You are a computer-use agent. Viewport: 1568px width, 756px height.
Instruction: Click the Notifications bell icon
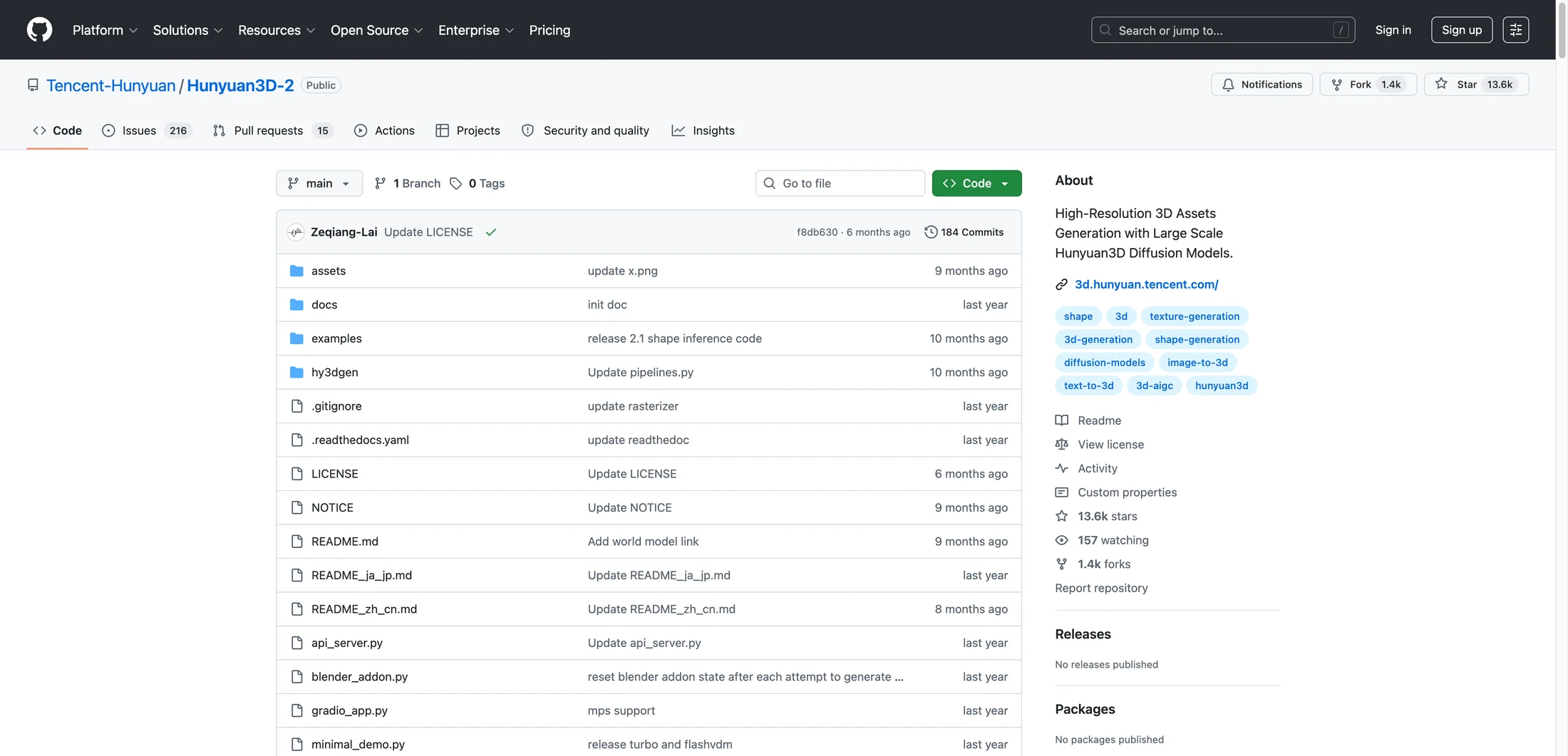point(1228,85)
